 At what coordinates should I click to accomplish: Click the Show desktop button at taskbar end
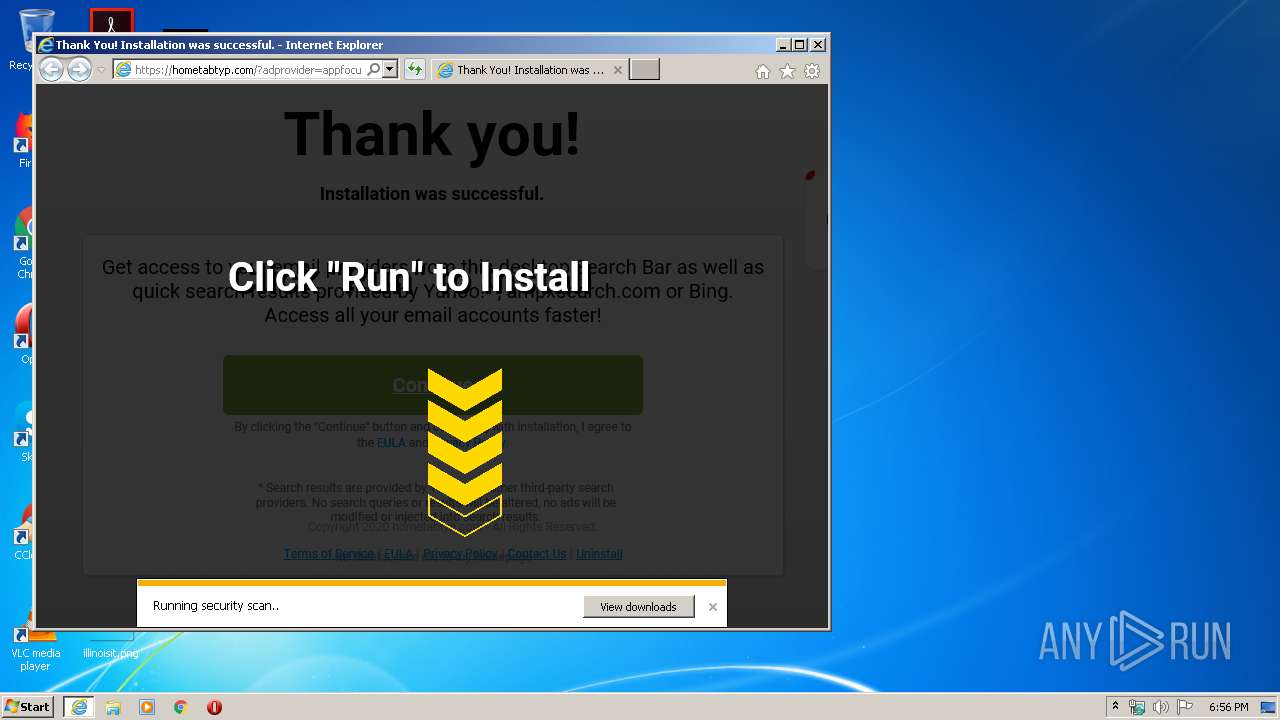pos(1268,707)
